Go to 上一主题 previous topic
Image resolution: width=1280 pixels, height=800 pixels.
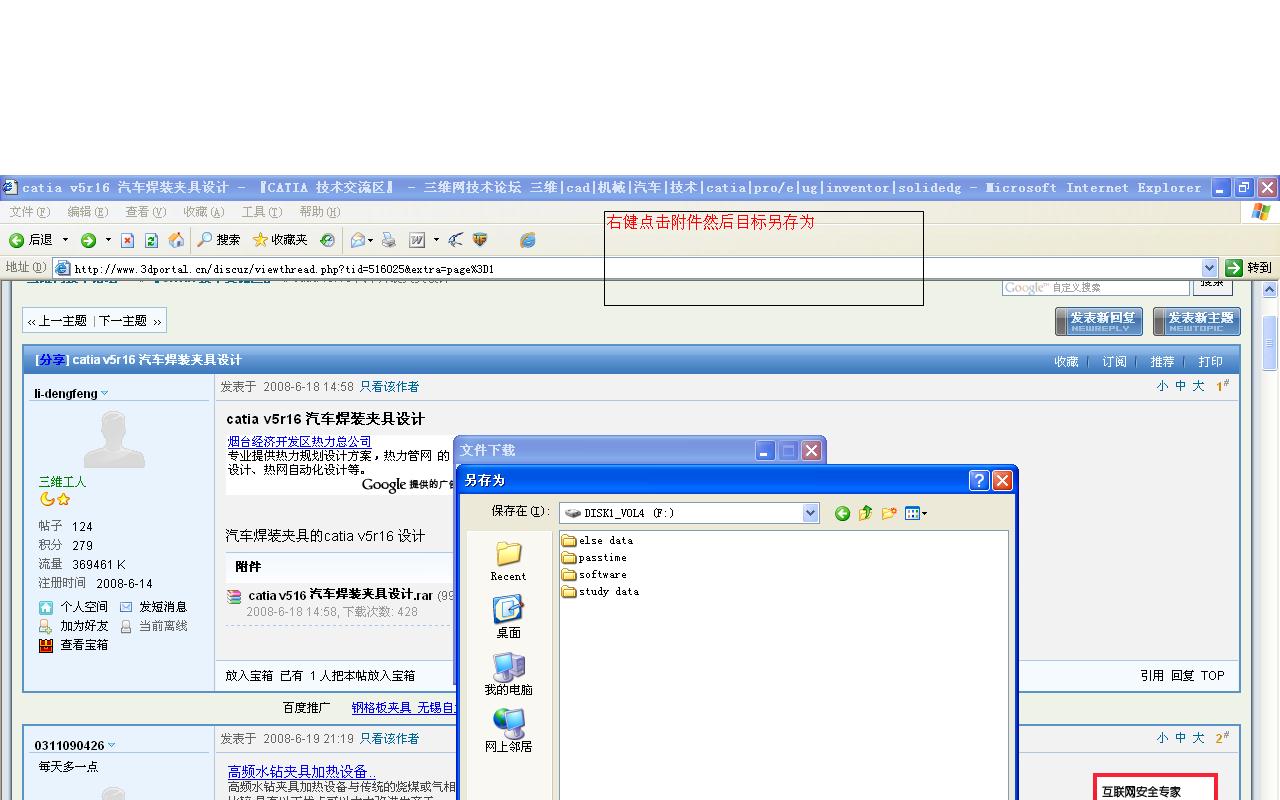57,321
